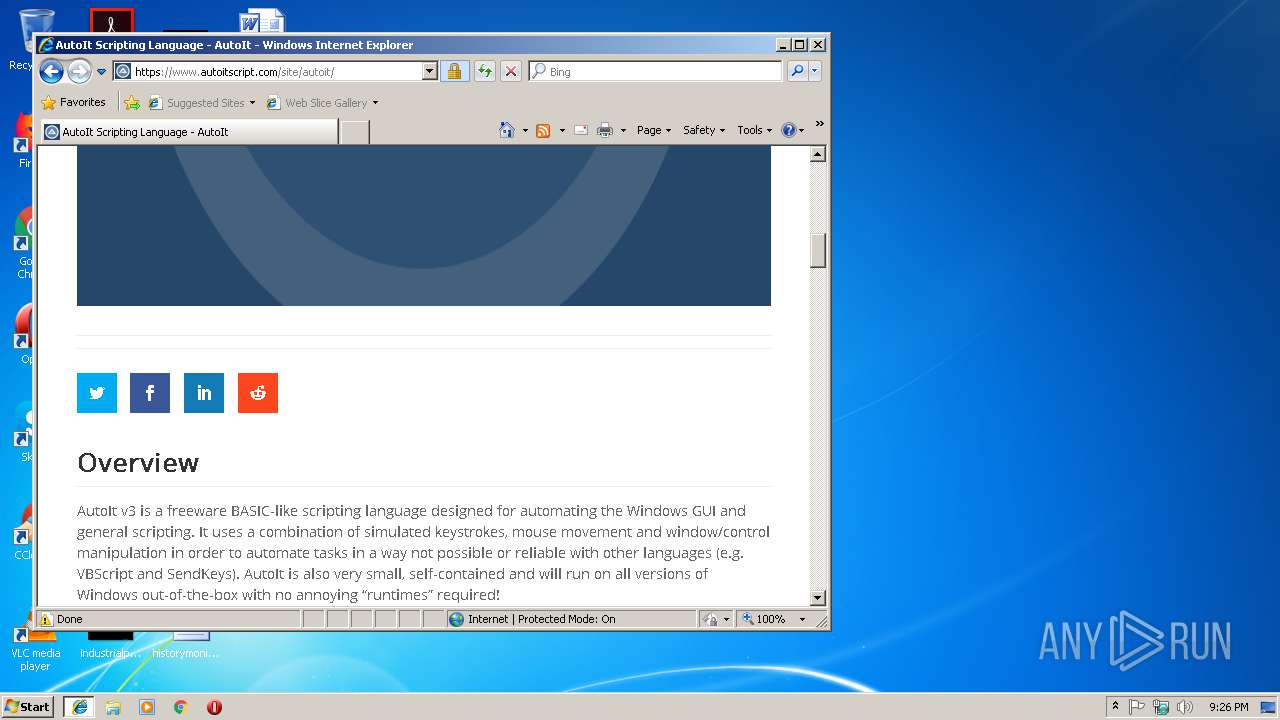
Task: Click the Print icon
Action: pos(605,130)
